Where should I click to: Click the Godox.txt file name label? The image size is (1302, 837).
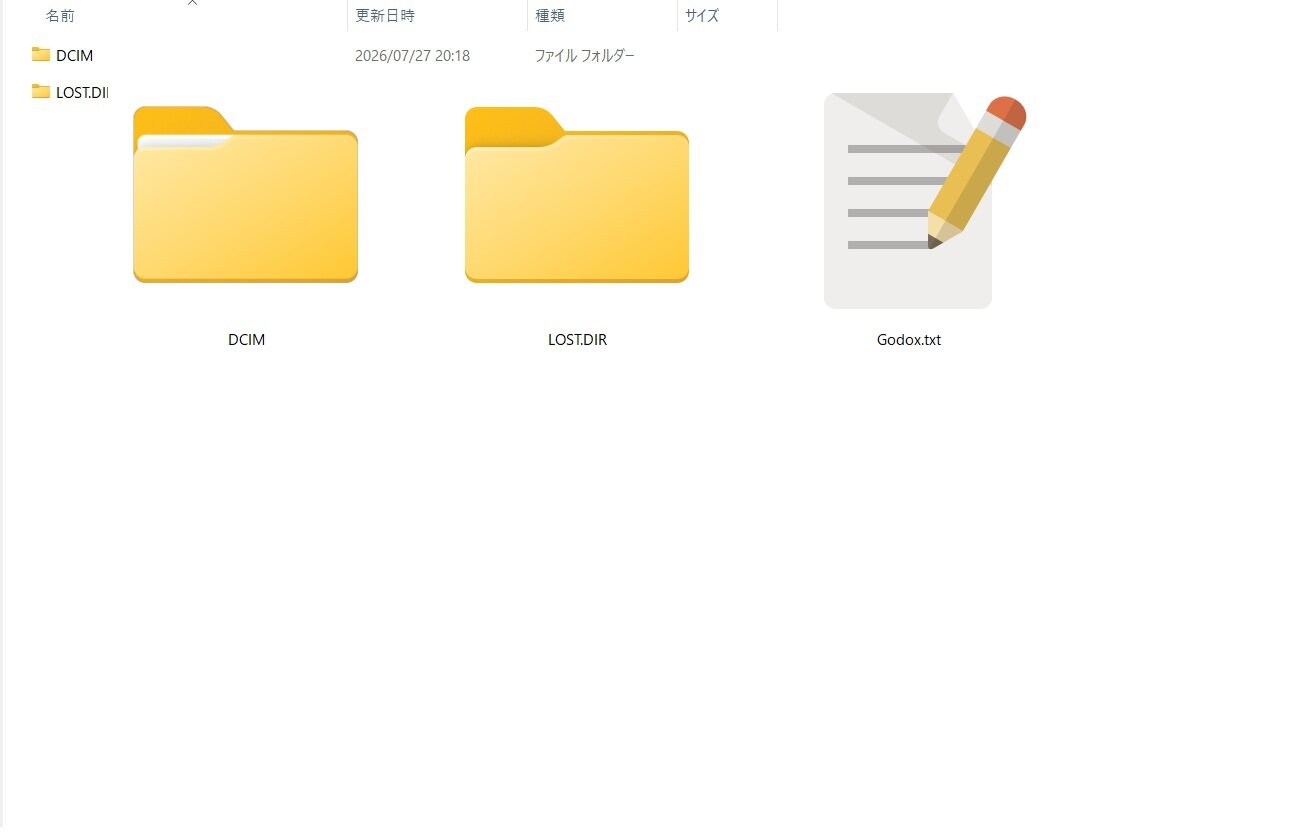click(x=909, y=340)
